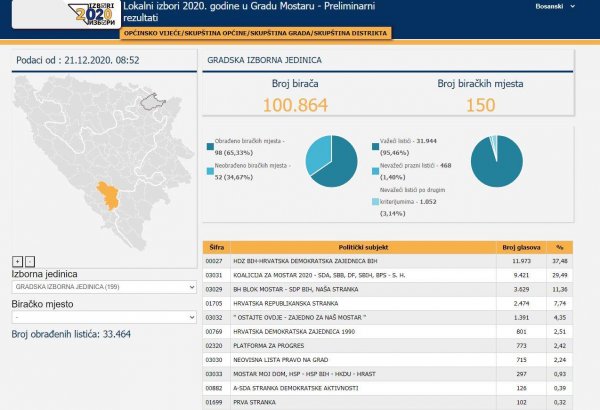Click the Politički subjekt column header

pyautogui.click(x=369, y=243)
